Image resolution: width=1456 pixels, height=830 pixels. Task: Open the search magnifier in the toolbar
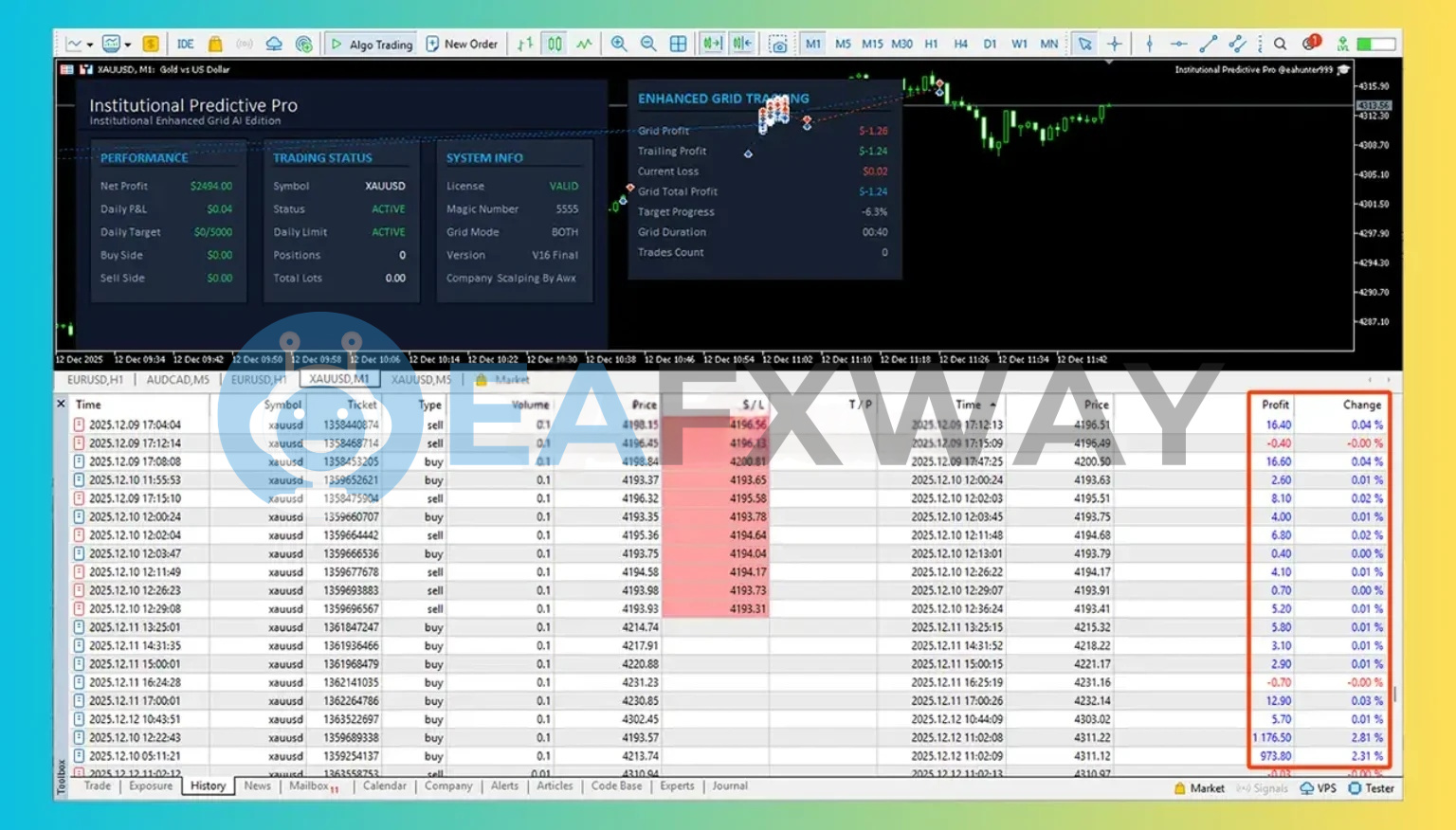click(1280, 44)
